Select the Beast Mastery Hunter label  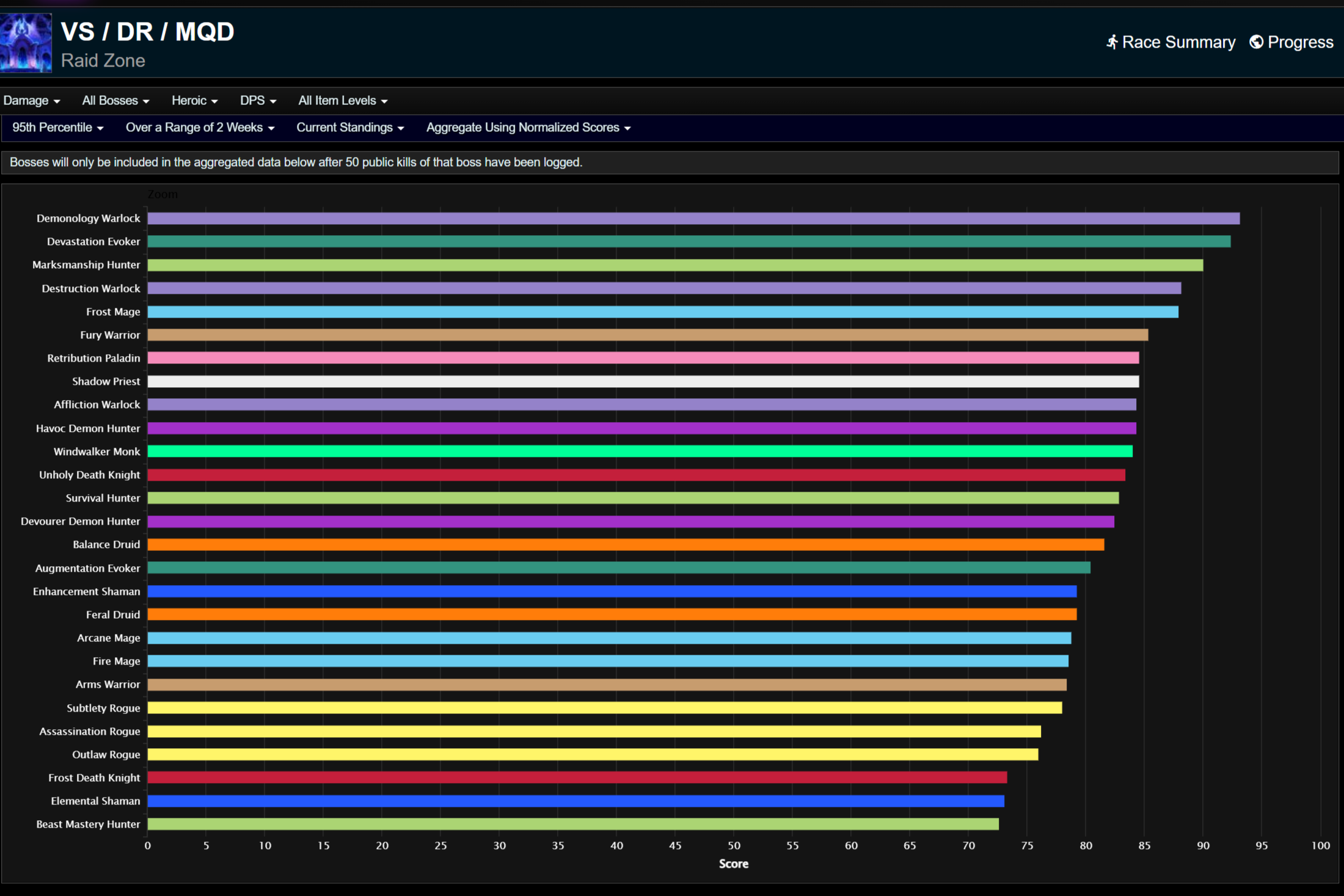(88, 825)
